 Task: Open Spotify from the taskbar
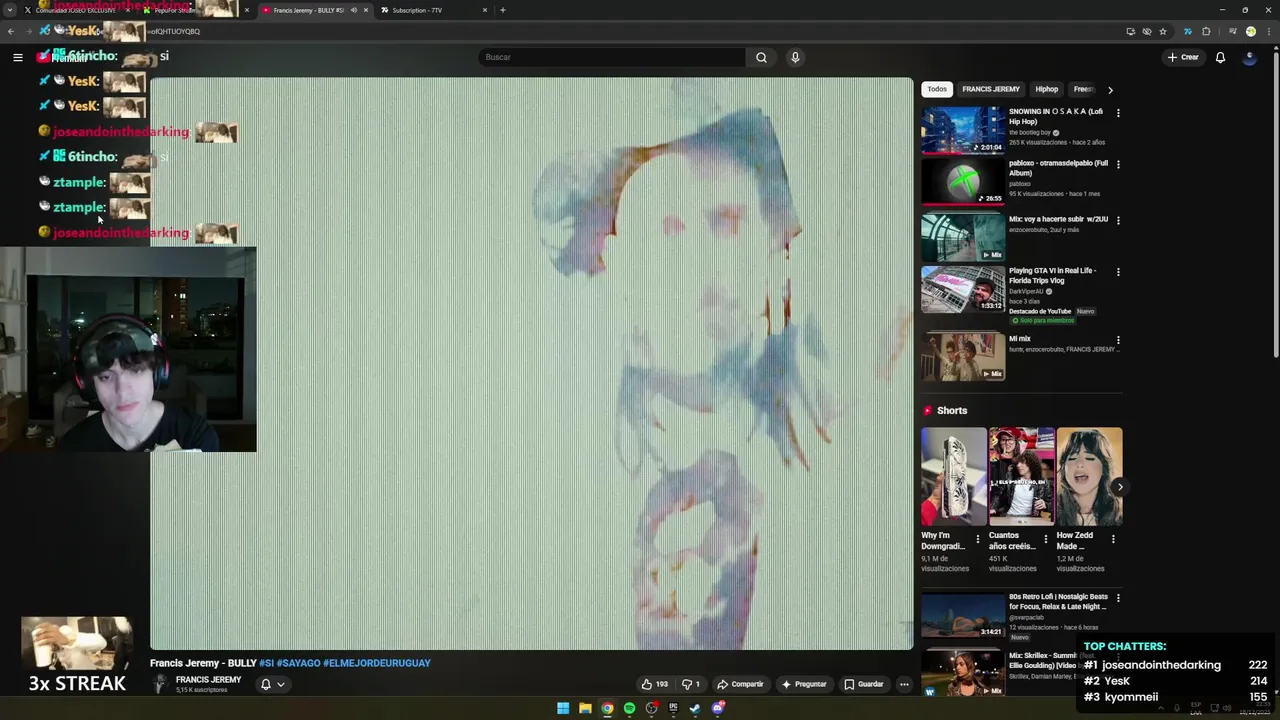pos(629,708)
